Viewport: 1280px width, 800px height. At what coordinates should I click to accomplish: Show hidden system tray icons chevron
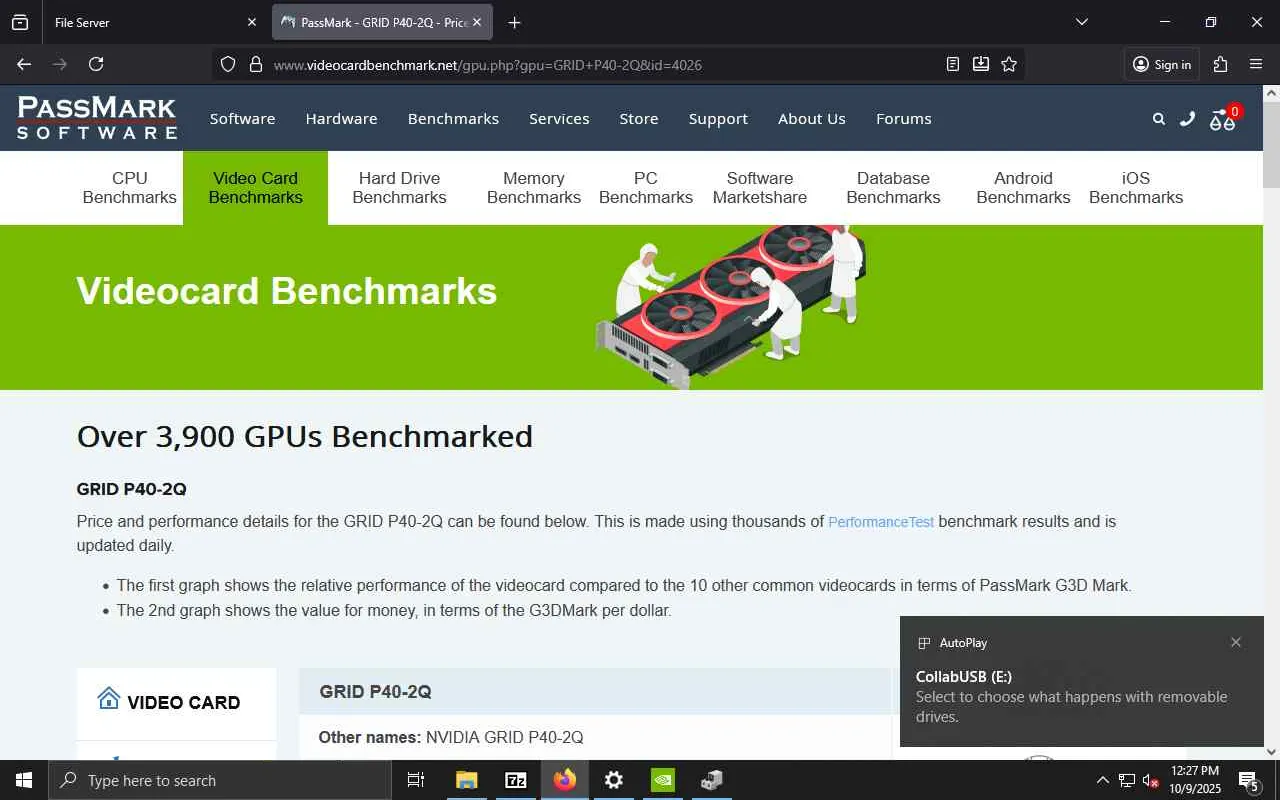(1103, 780)
